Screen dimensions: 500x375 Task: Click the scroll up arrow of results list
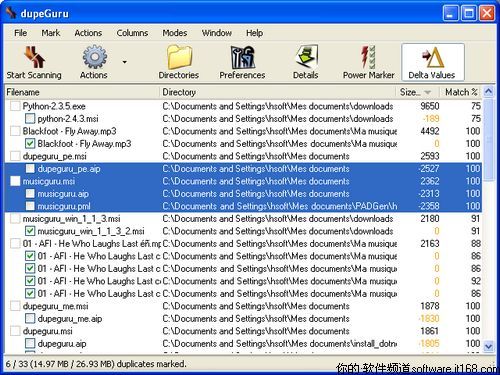point(488,92)
